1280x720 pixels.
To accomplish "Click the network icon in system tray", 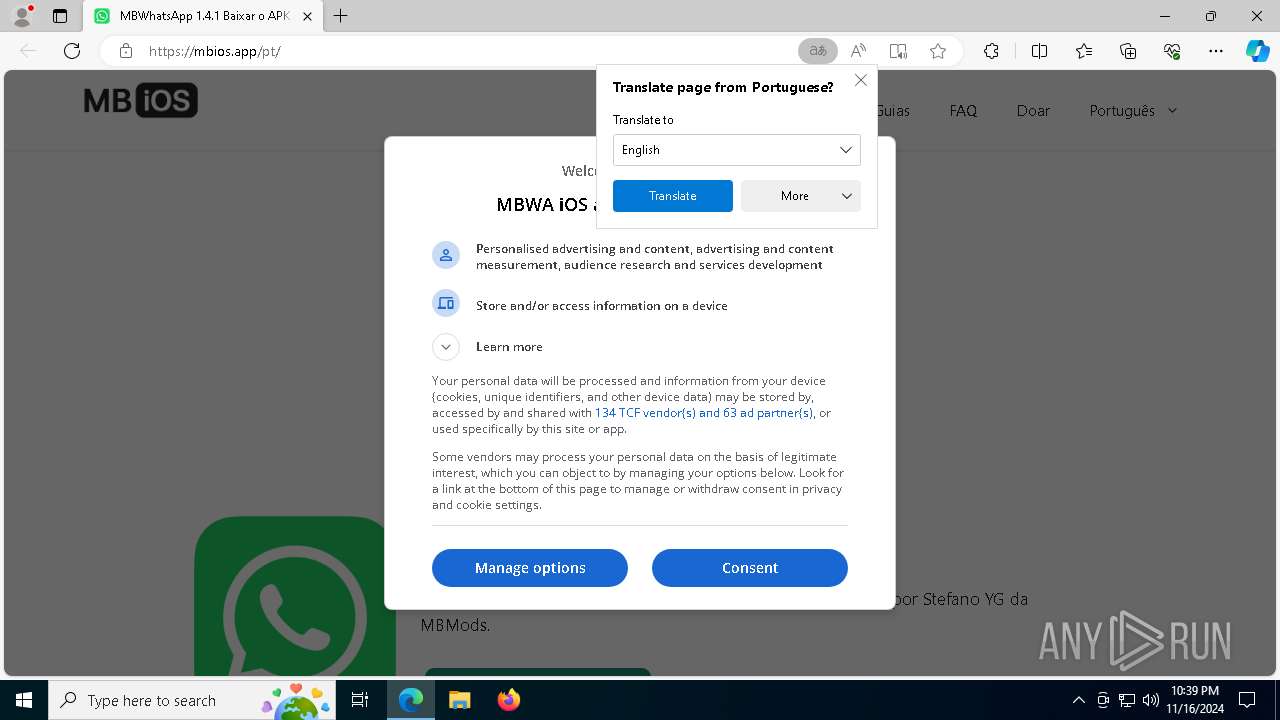I will (x=1126, y=700).
